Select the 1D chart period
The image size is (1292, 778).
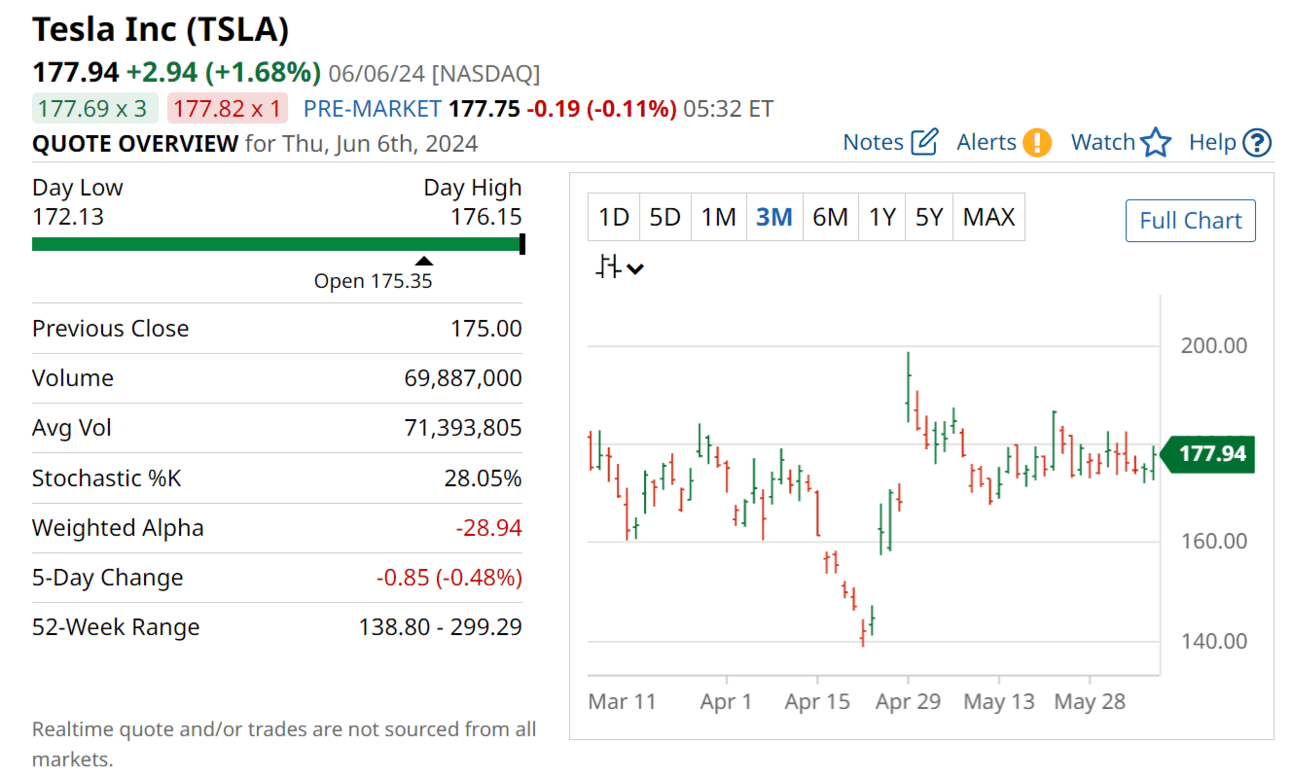coord(613,217)
